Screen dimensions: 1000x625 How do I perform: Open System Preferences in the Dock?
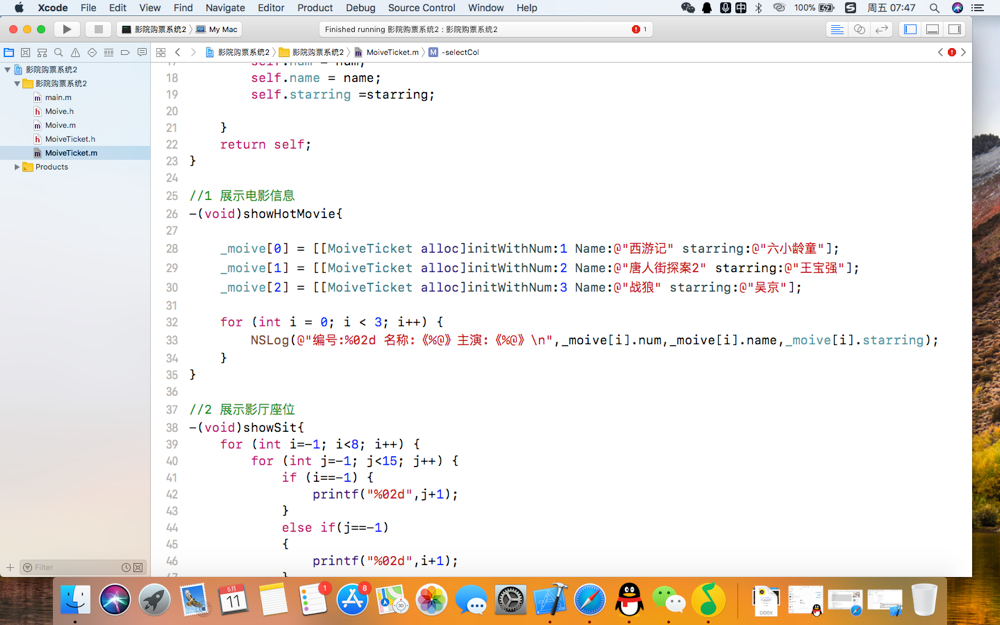(510, 599)
